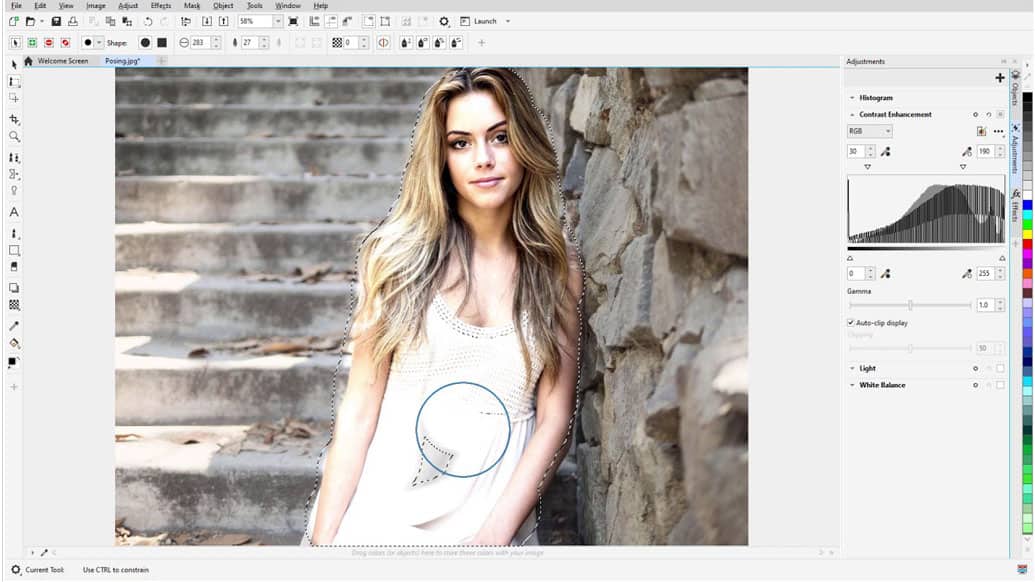Click the Launch button

484,21
